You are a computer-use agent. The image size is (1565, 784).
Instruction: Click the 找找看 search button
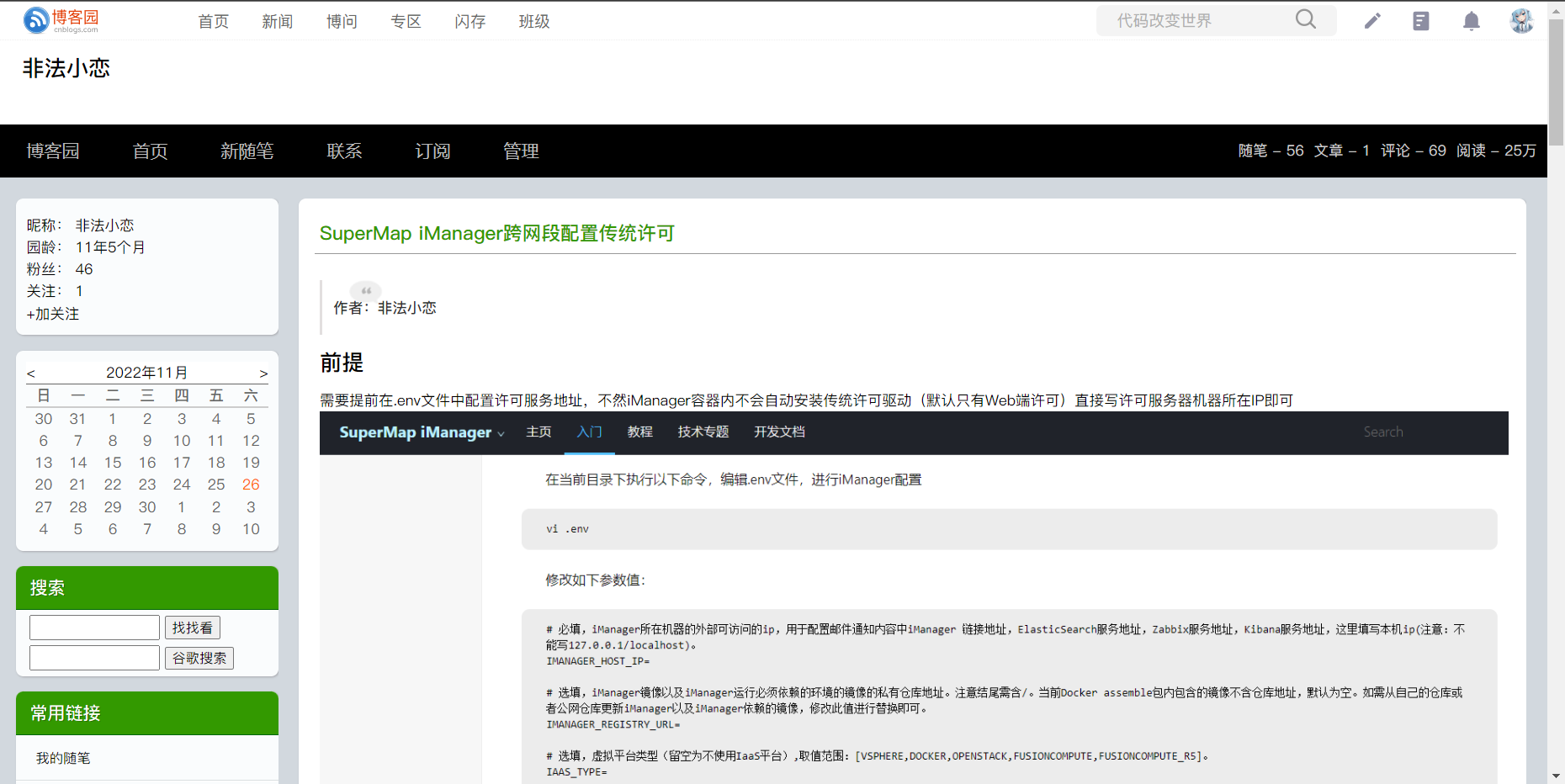[x=192, y=628]
